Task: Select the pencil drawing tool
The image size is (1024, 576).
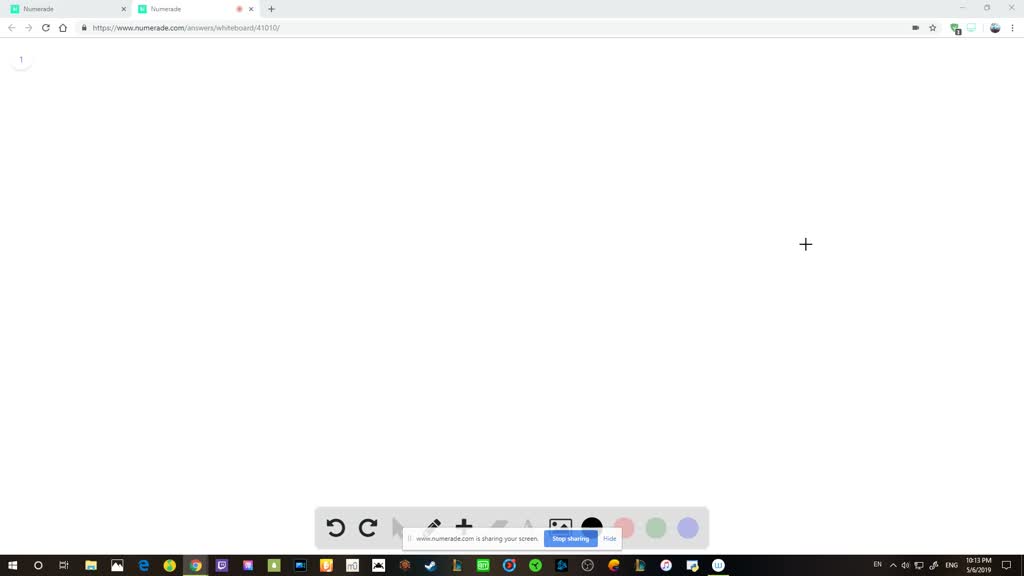Action: 432,526
